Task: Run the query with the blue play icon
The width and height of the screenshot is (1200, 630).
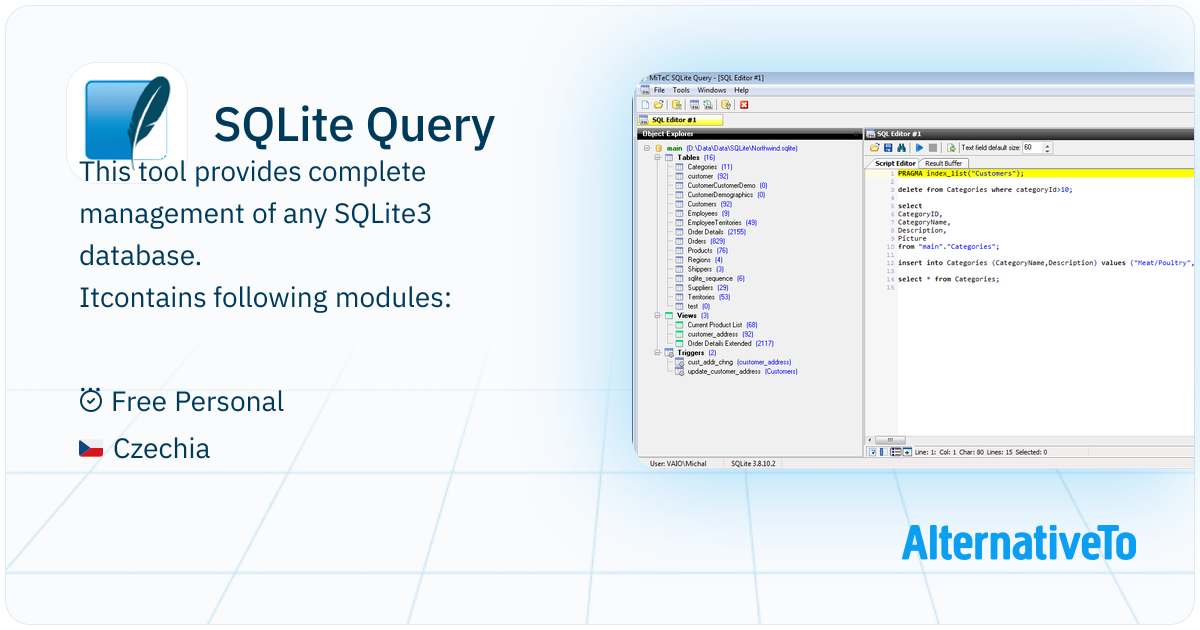Action: tap(919, 148)
